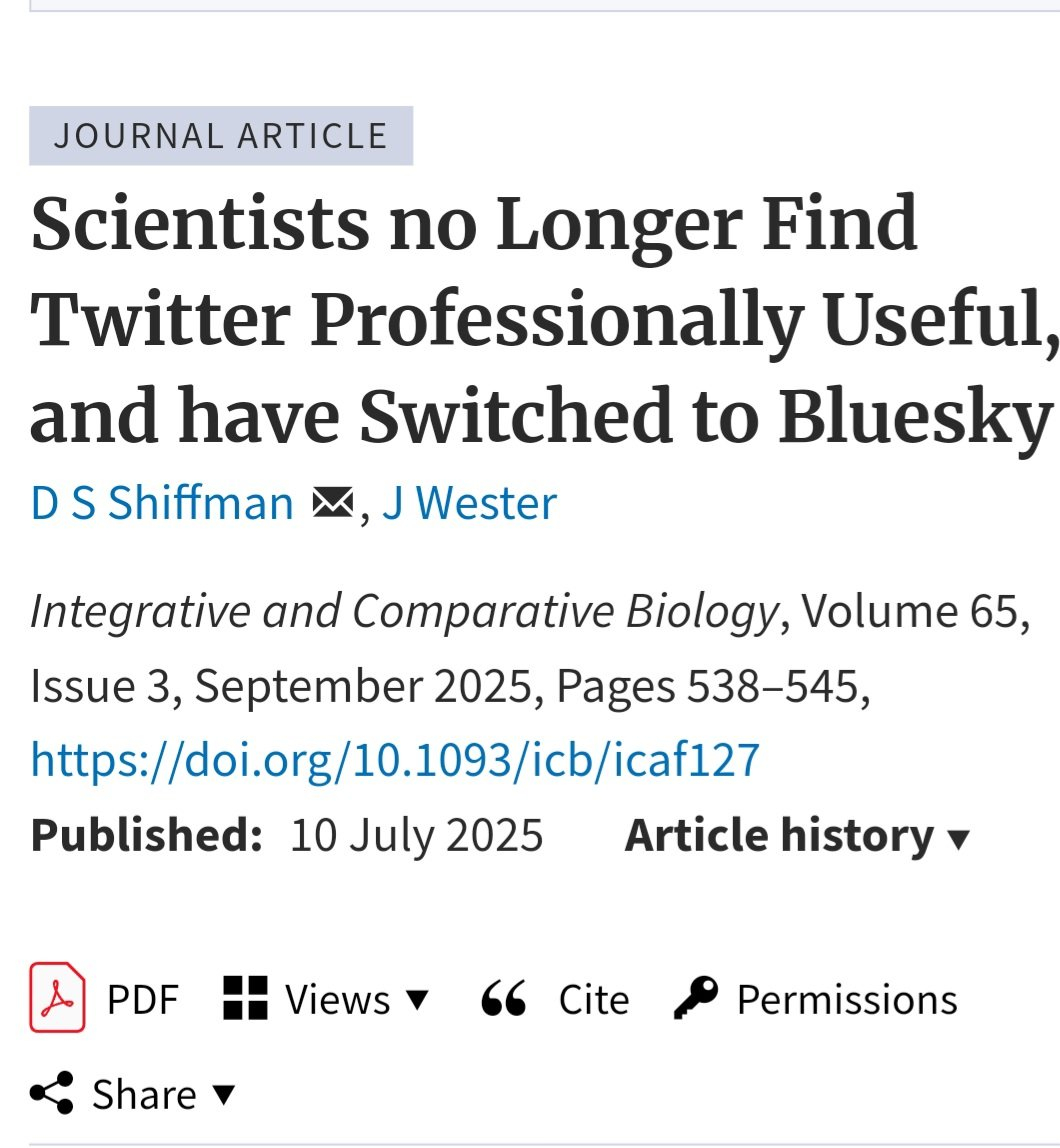Click the Article history label
Screen dimensions: 1060x1148
[779, 836]
